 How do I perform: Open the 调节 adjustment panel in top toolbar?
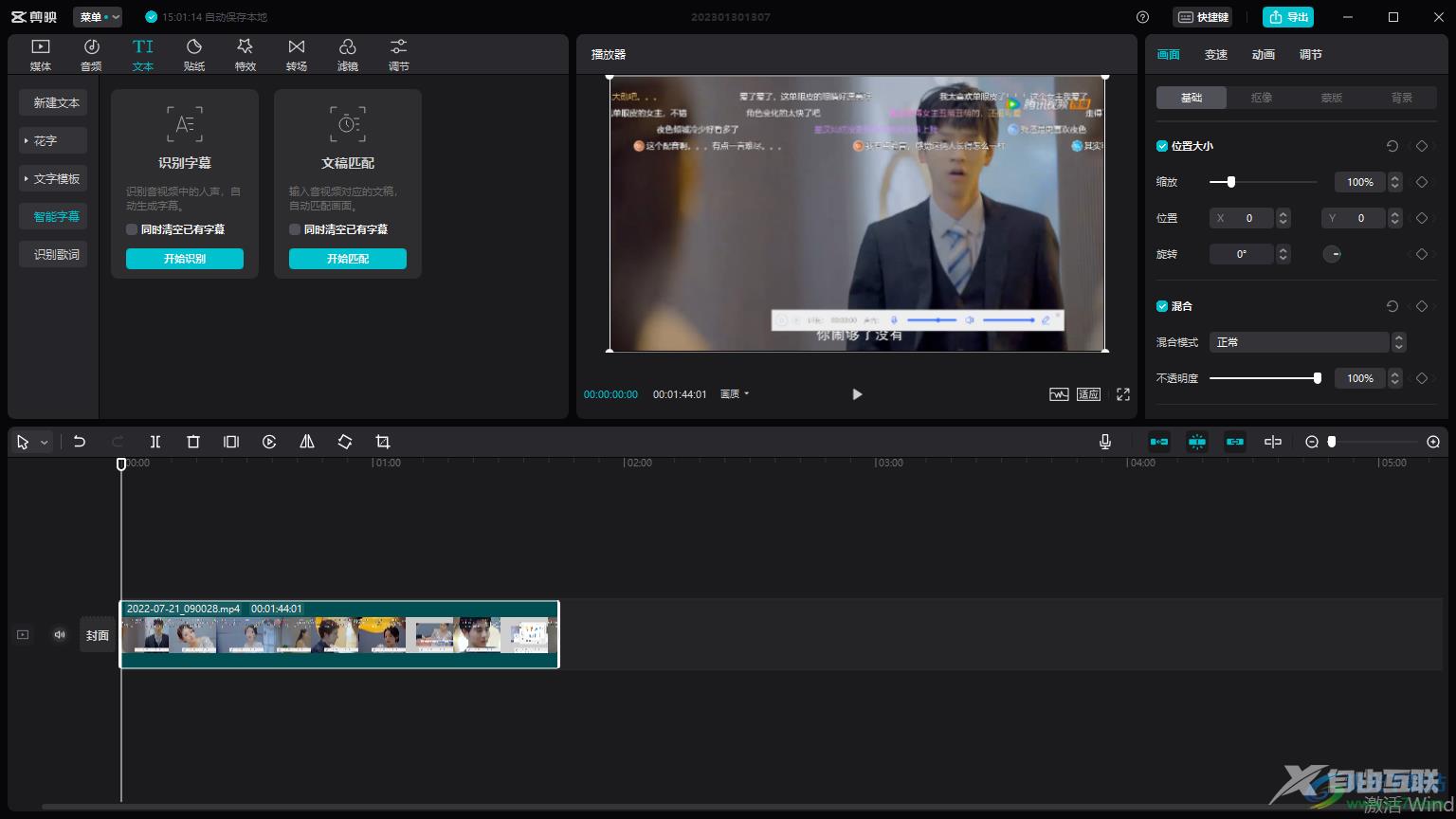(399, 55)
